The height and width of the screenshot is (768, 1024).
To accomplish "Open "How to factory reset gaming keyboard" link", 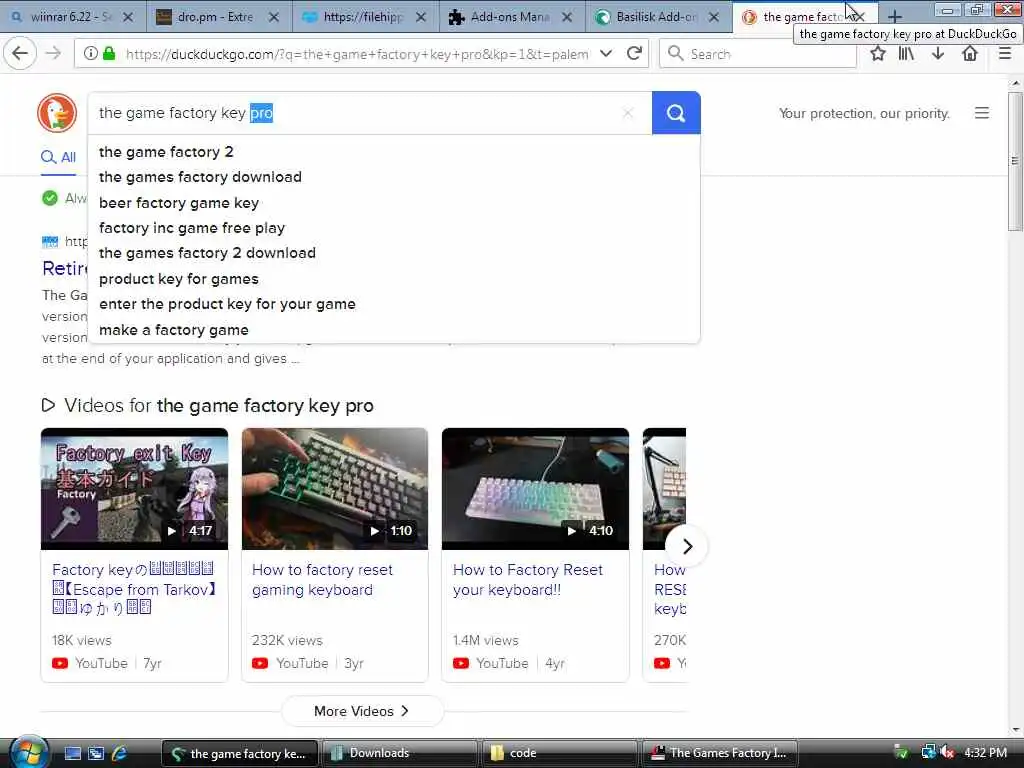I will click(322, 579).
